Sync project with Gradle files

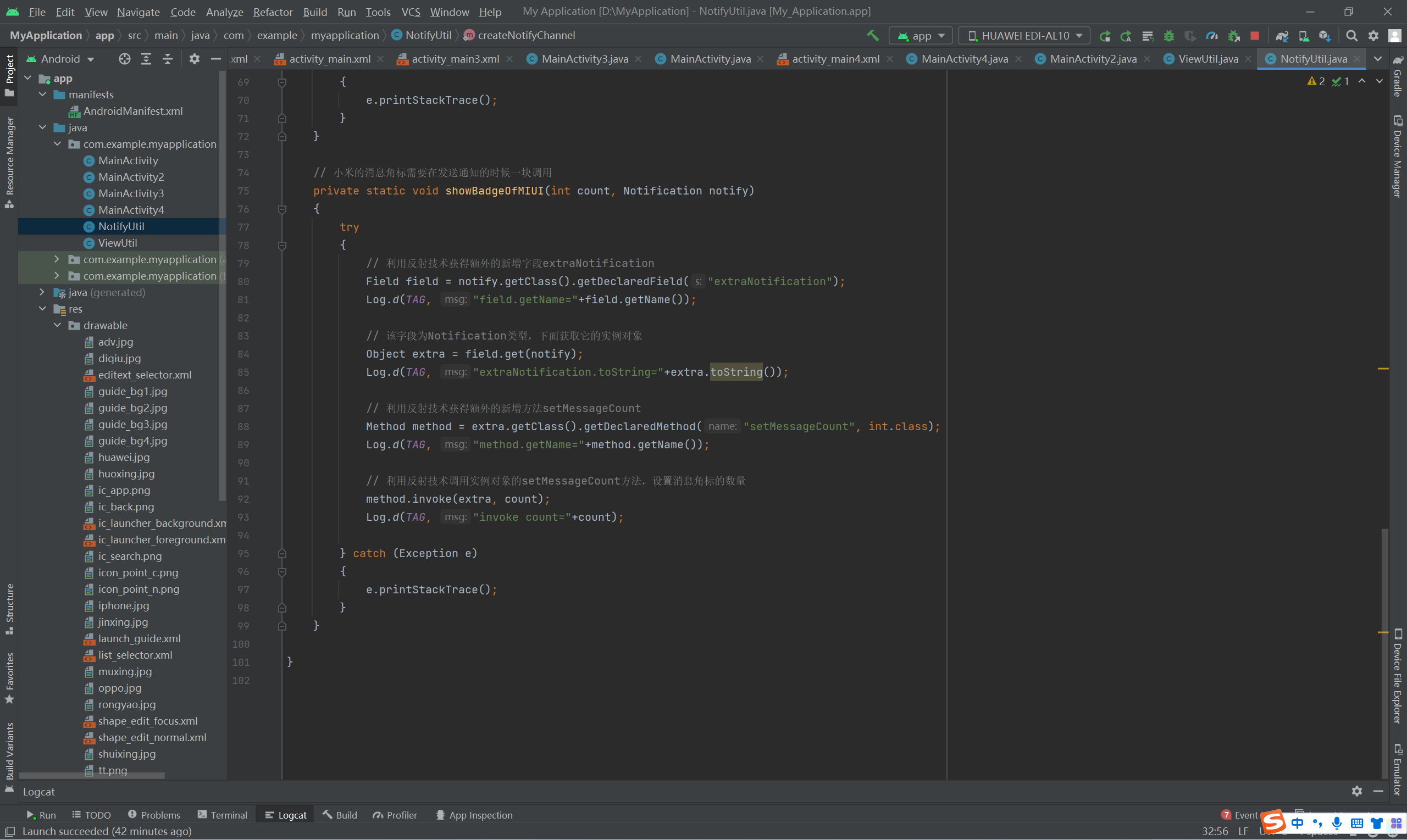pyautogui.click(x=1282, y=36)
